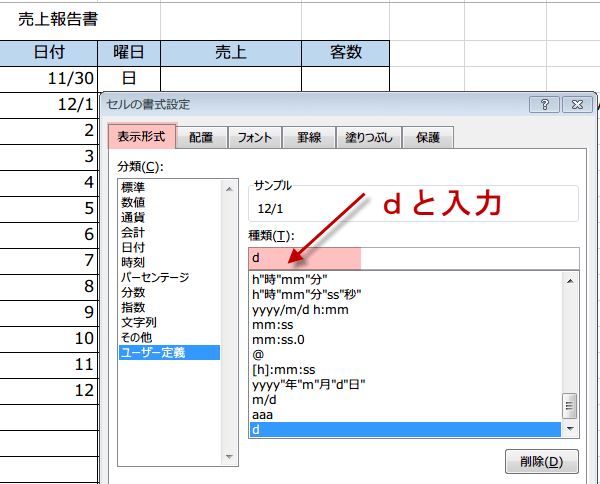Select 会計 category
This screenshot has width=600, height=484.
pyautogui.click(x=170, y=232)
